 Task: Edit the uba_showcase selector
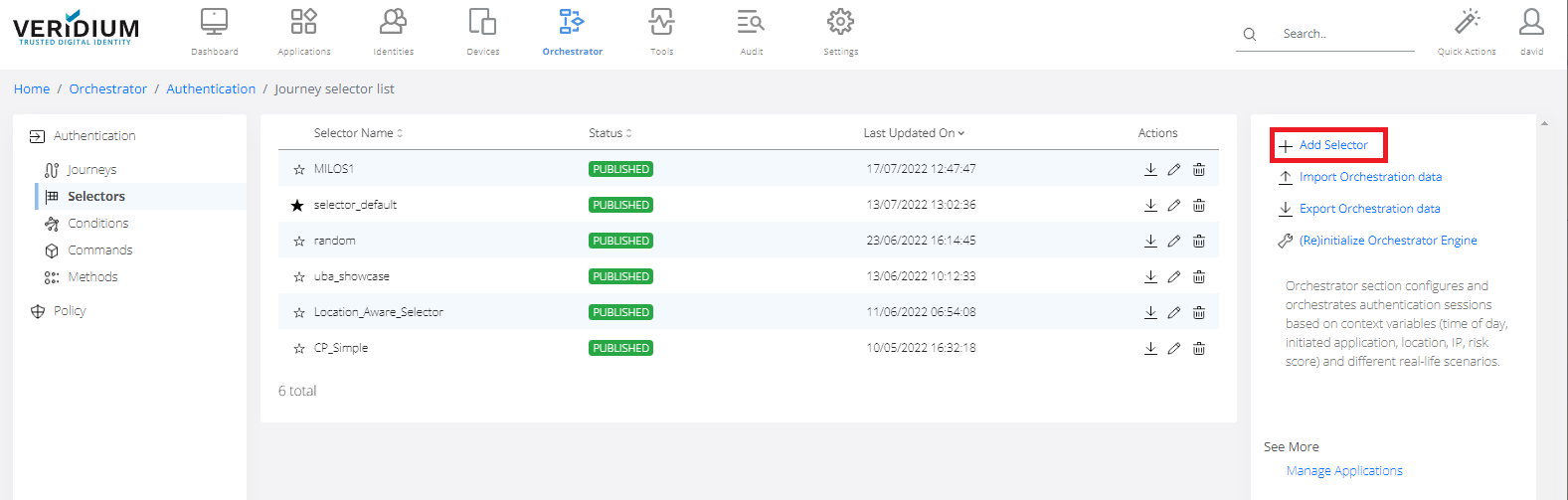[1174, 276]
